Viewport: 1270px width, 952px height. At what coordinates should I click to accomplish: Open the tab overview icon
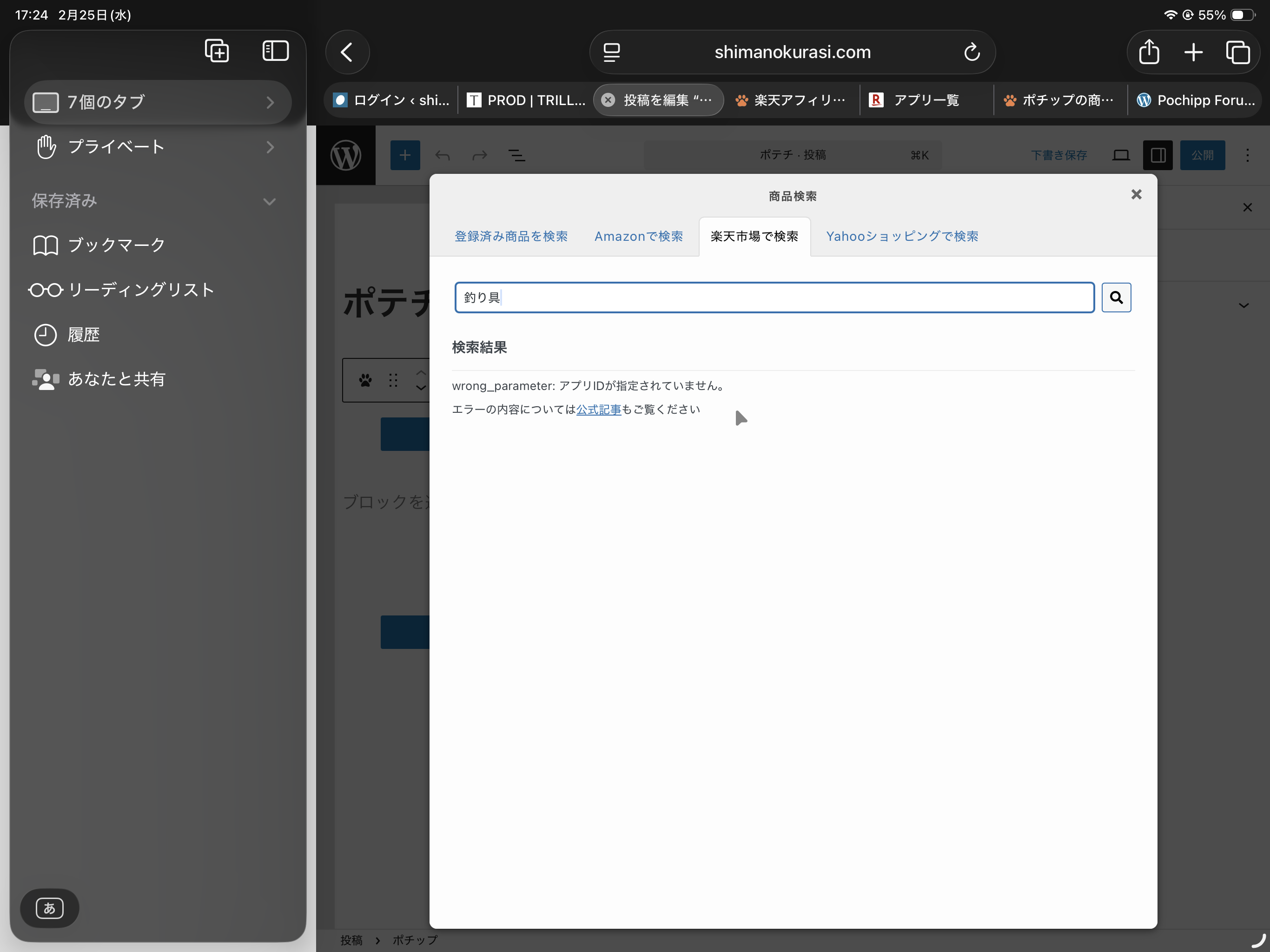1238,52
